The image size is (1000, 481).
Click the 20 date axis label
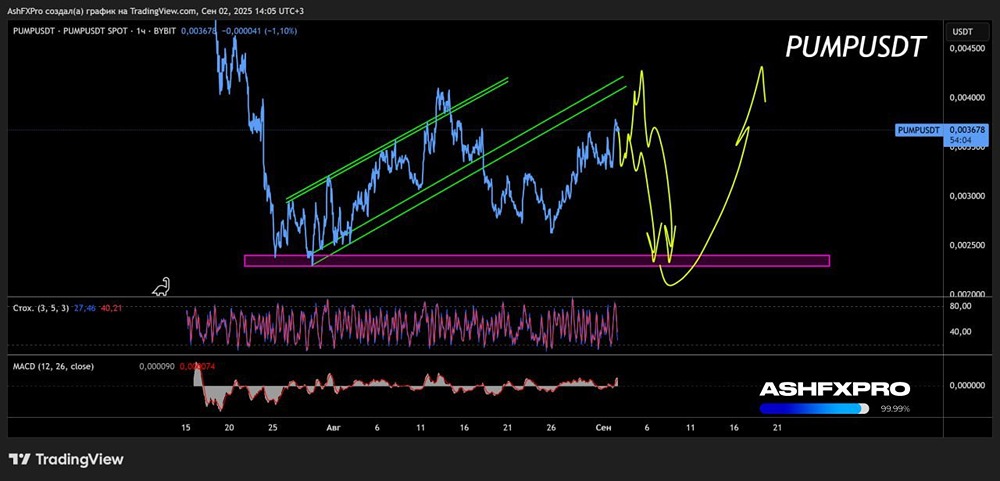point(229,428)
